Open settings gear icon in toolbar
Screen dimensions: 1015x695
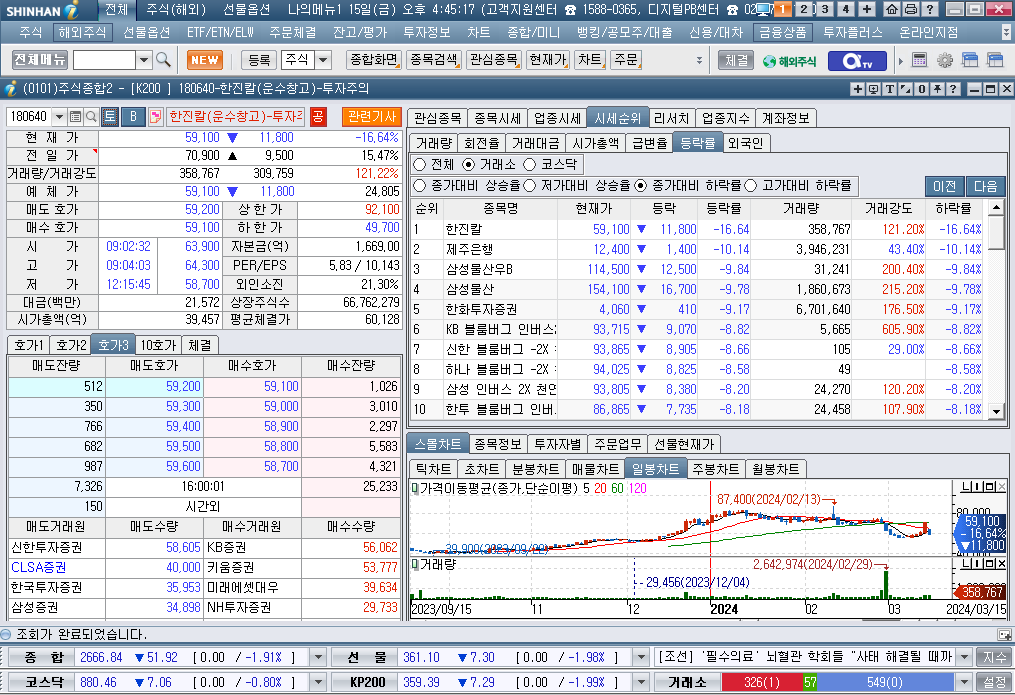coord(944,60)
